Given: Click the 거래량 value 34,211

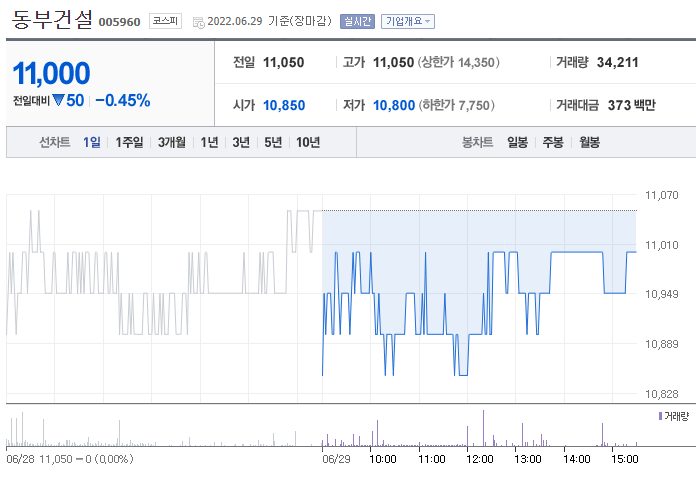Looking at the screenshot, I should [x=617, y=62].
